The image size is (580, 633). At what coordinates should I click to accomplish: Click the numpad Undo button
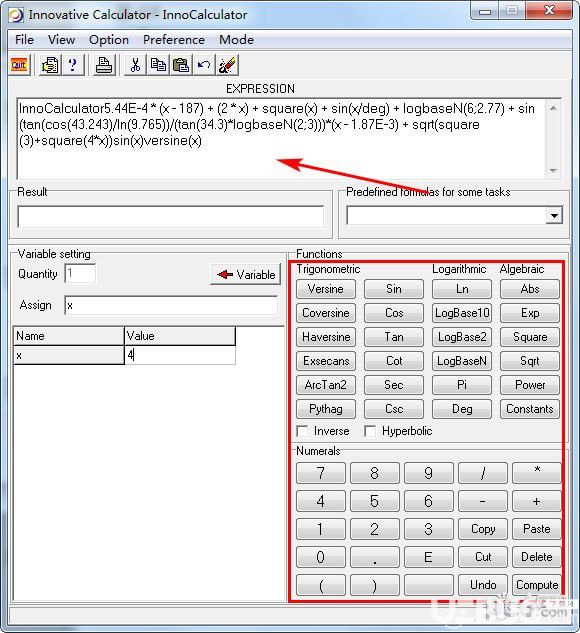click(483, 585)
